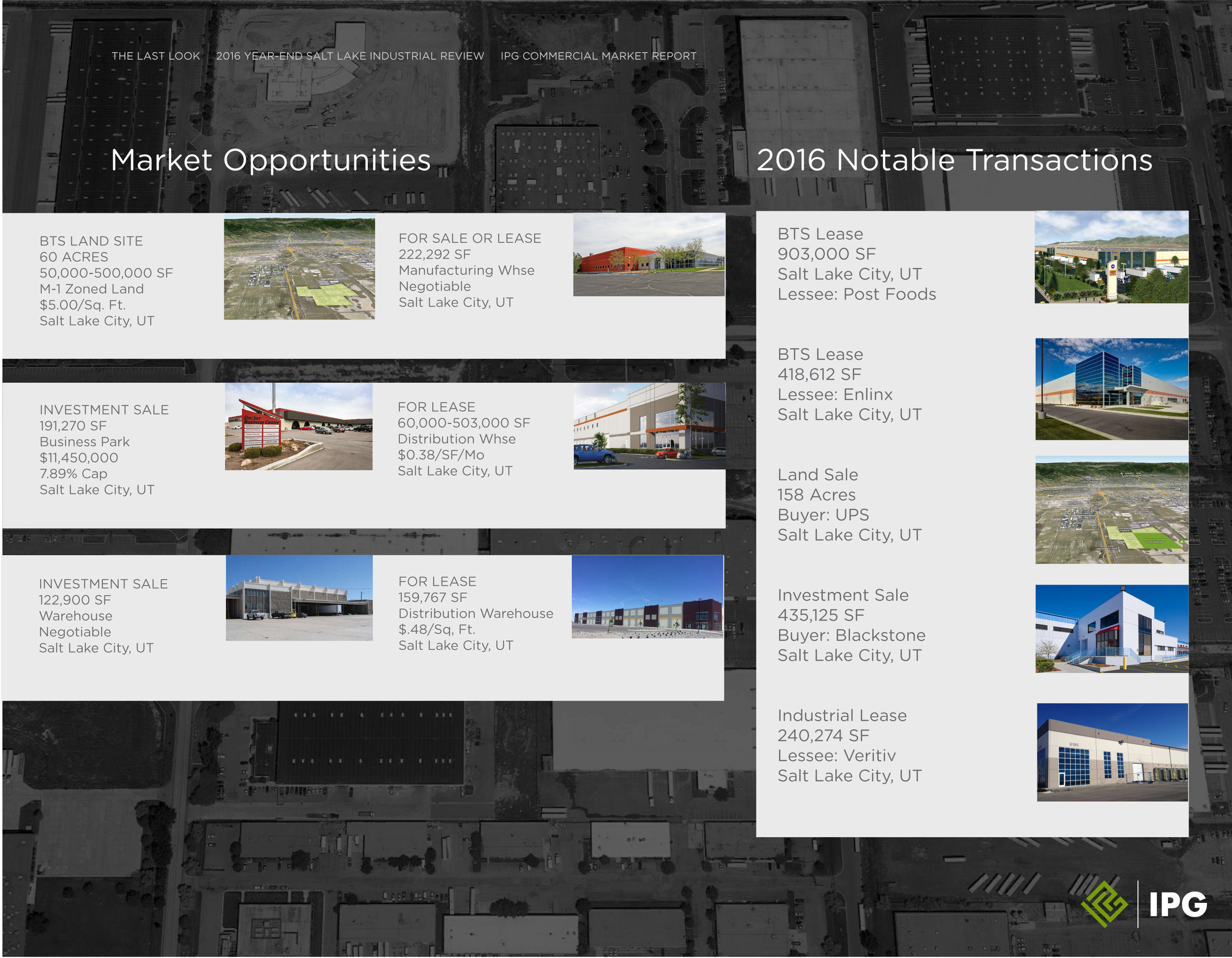Click 'Lessee: Enlinx' text
The image size is (1232, 958).
[x=835, y=394]
